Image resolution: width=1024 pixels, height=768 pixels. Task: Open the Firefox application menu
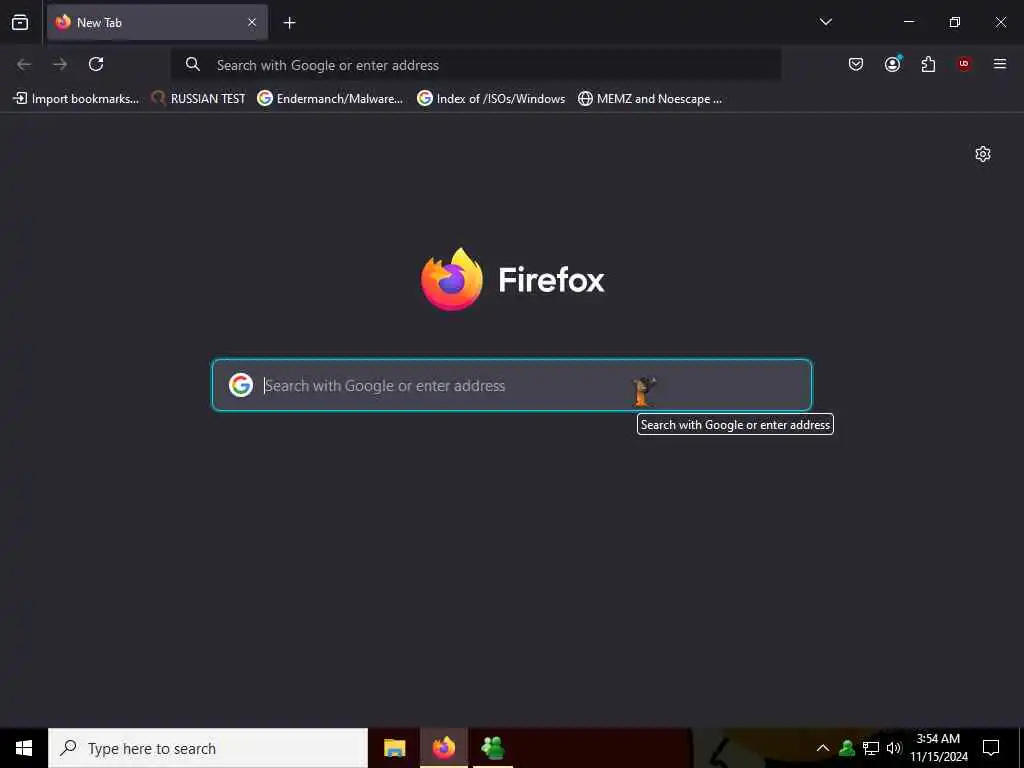point(1000,64)
